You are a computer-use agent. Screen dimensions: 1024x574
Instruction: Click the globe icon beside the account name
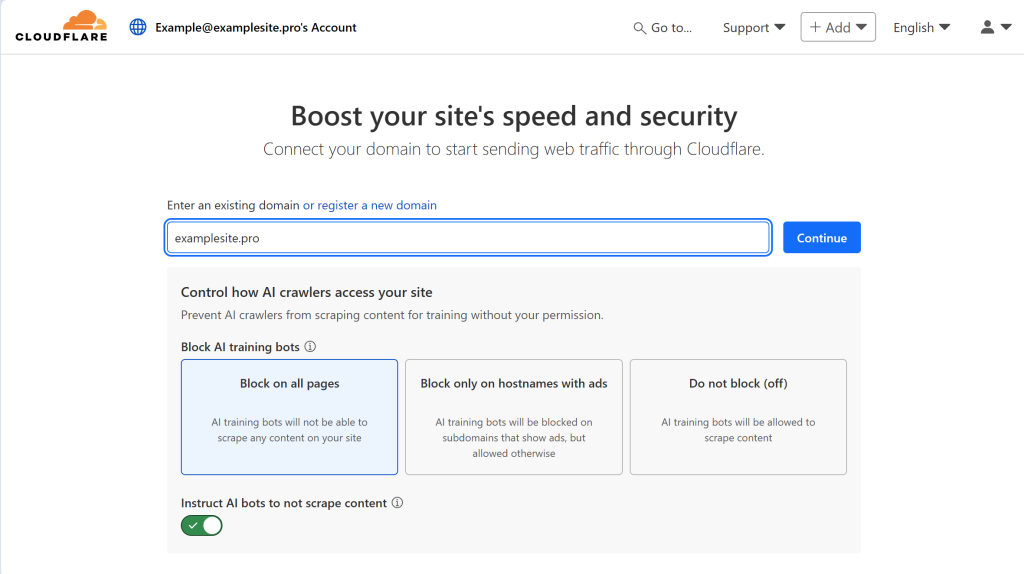pos(138,27)
